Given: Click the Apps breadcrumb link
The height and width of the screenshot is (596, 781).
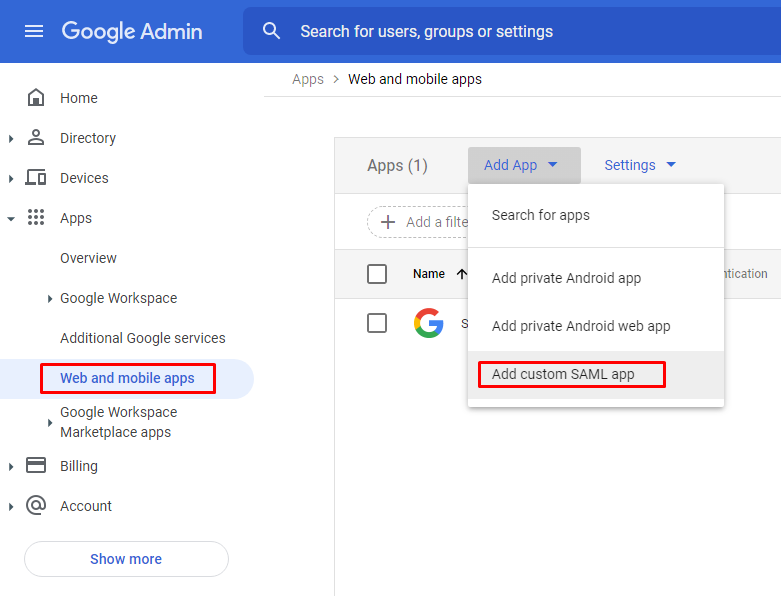Looking at the screenshot, I should click(x=308, y=79).
